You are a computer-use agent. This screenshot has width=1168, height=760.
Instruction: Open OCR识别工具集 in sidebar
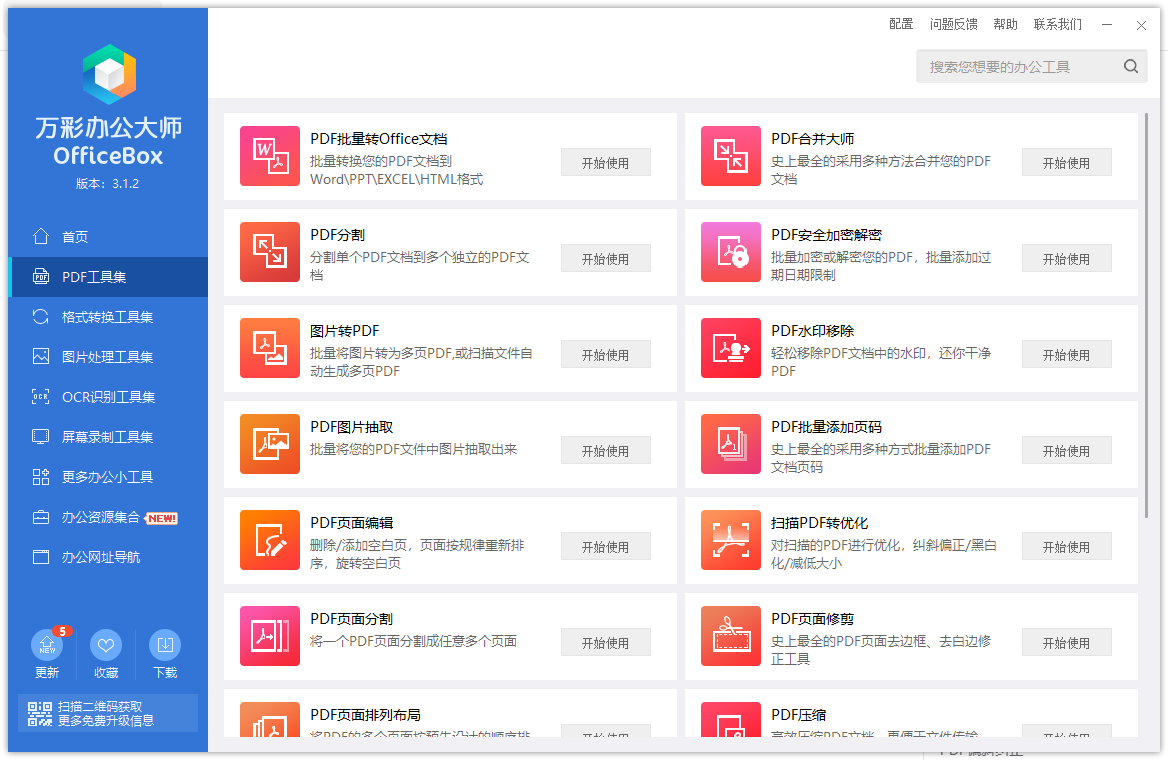[108, 396]
